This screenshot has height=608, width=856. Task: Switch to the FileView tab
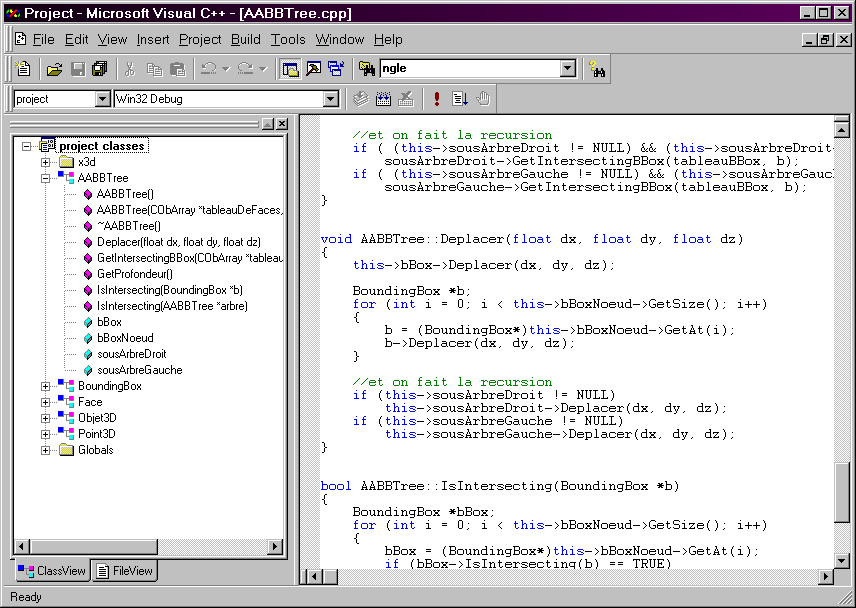coord(125,571)
